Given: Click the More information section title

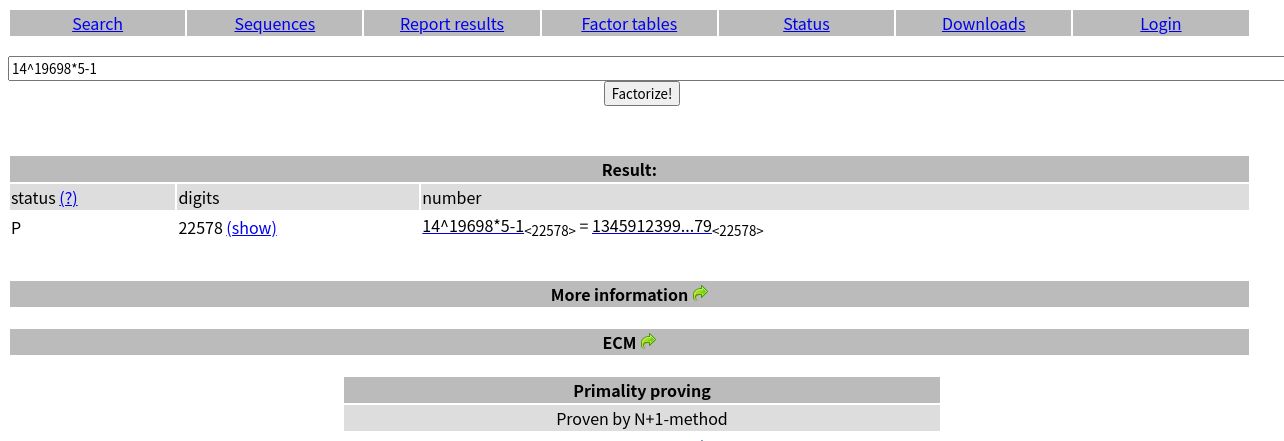Looking at the screenshot, I should [619, 295].
